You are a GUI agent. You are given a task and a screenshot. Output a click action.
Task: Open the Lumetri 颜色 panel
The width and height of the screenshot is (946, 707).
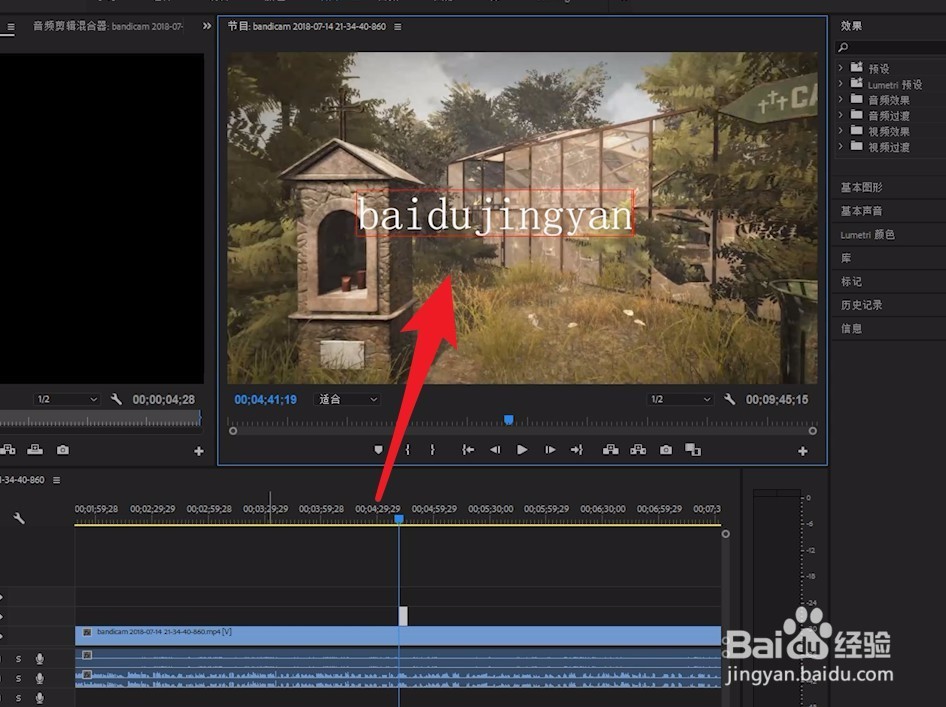(868, 235)
